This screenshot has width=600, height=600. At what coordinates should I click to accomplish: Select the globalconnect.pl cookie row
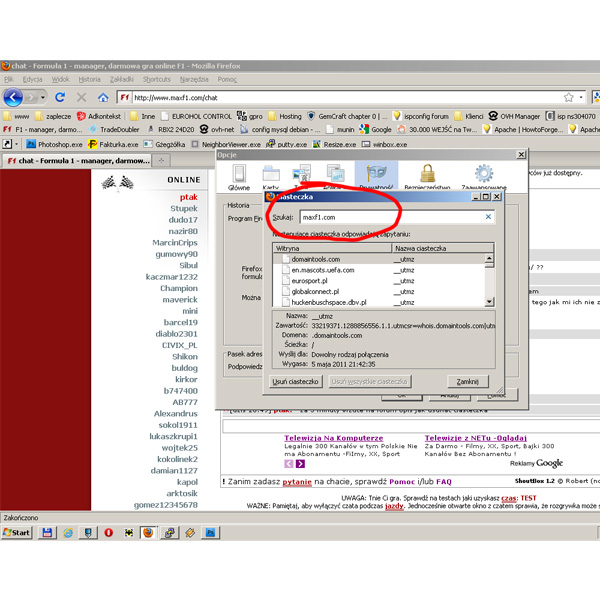coord(379,291)
